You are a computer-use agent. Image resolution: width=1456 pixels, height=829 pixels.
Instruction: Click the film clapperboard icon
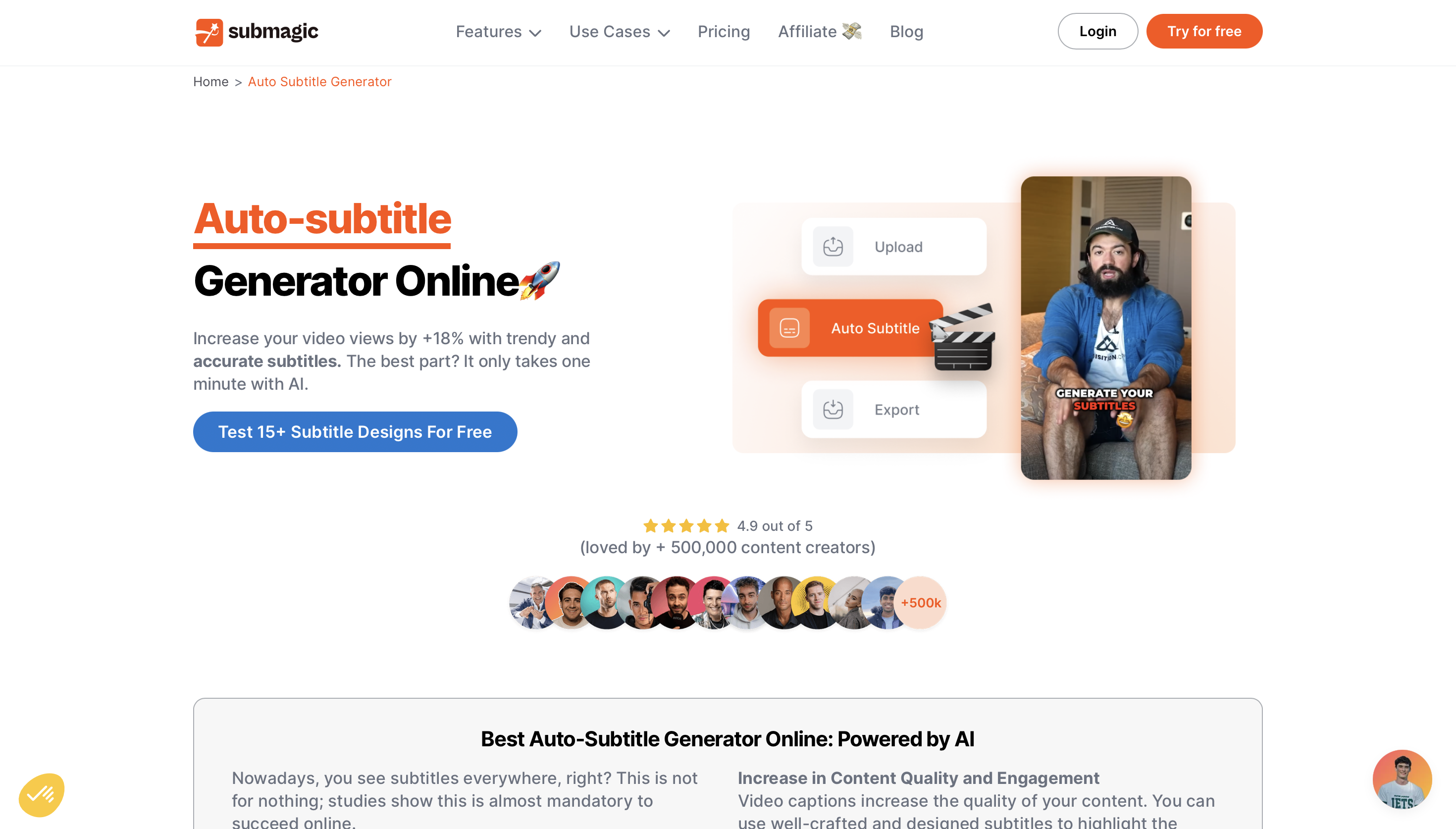click(963, 337)
